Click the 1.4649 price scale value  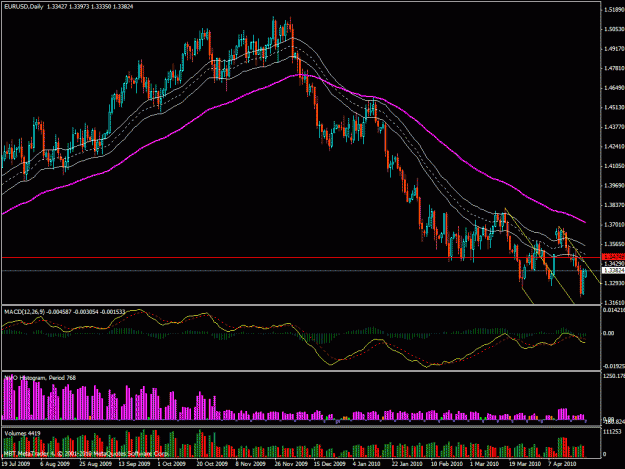tap(614, 88)
